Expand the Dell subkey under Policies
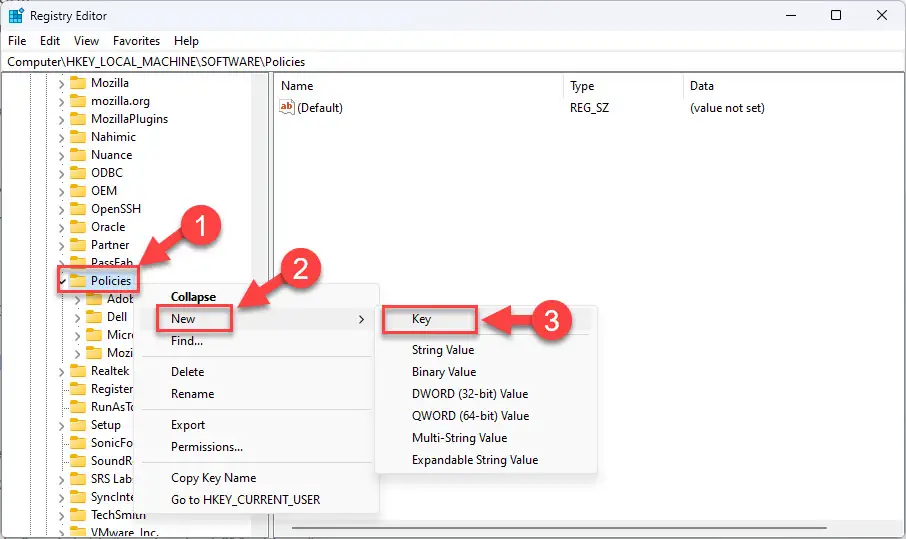Viewport: 906px width, 539px height. pyautogui.click(x=77, y=318)
